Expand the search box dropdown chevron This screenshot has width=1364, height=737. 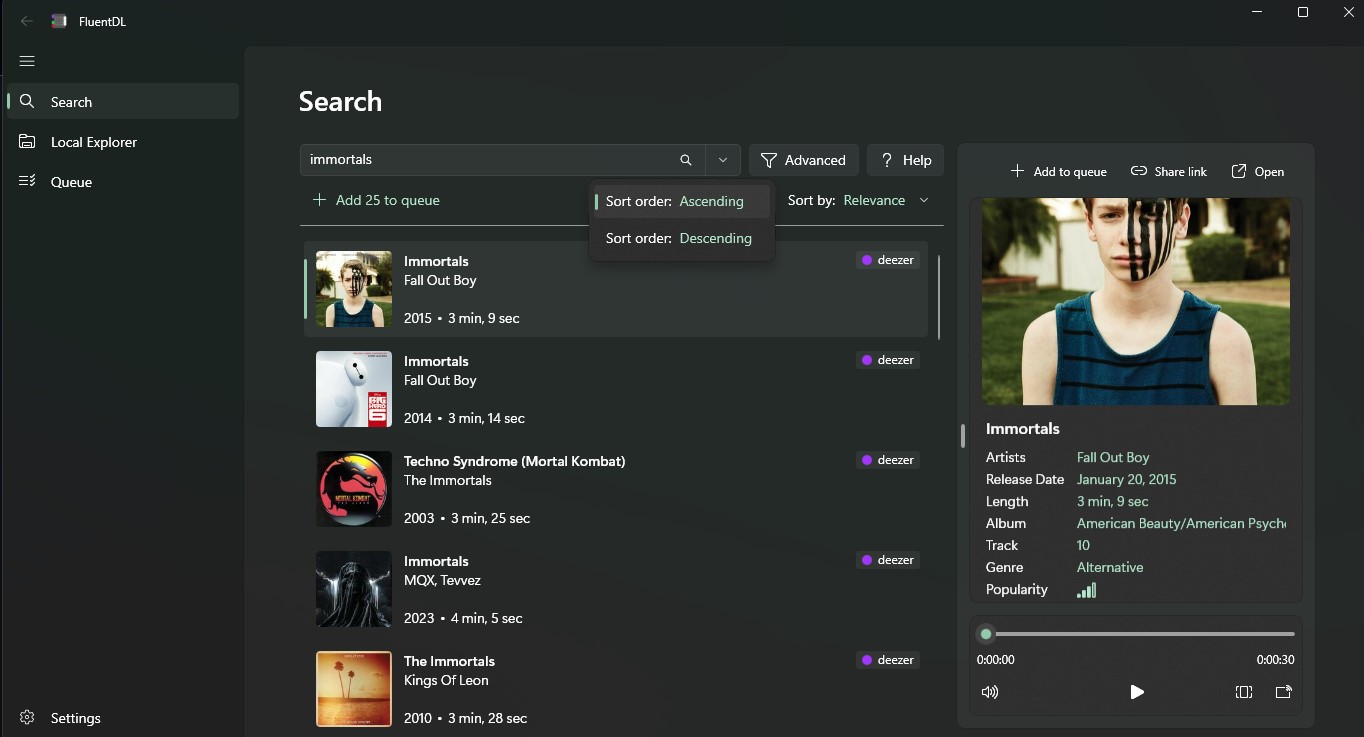[723, 160]
